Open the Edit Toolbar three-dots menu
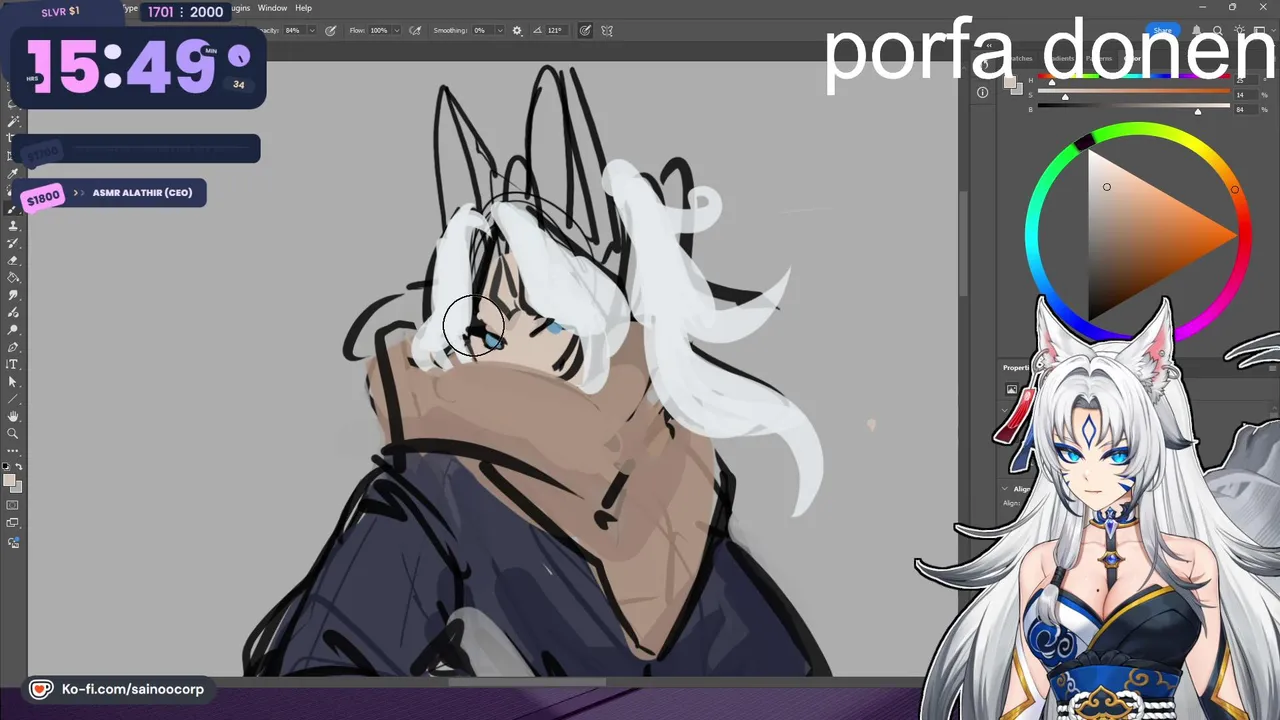The width and height of the screenshot is (1280, 720). coord(13,451)
